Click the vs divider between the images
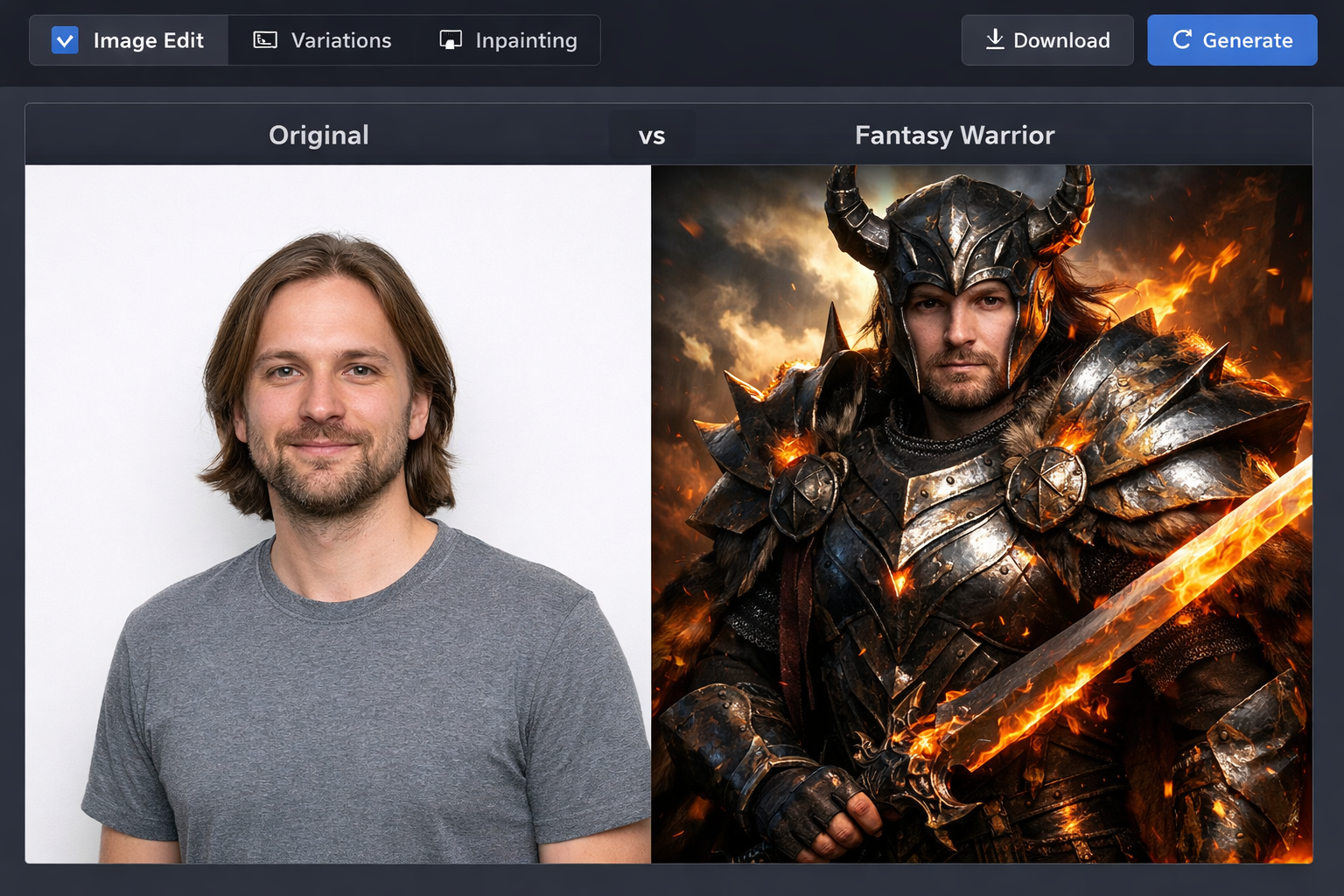 point(652,135)
